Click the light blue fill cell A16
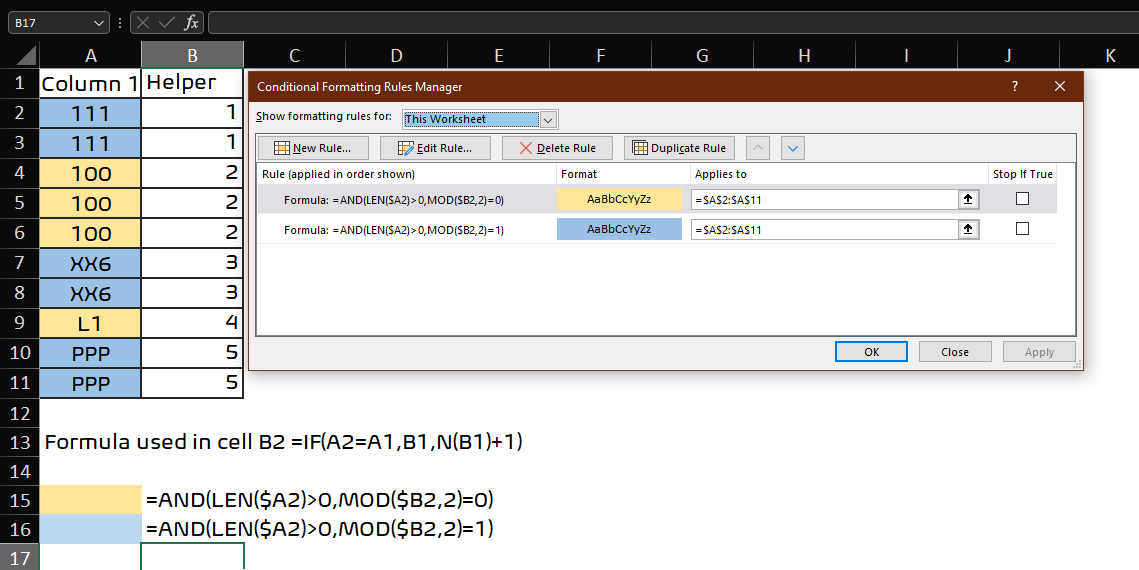 pos(90,529)
